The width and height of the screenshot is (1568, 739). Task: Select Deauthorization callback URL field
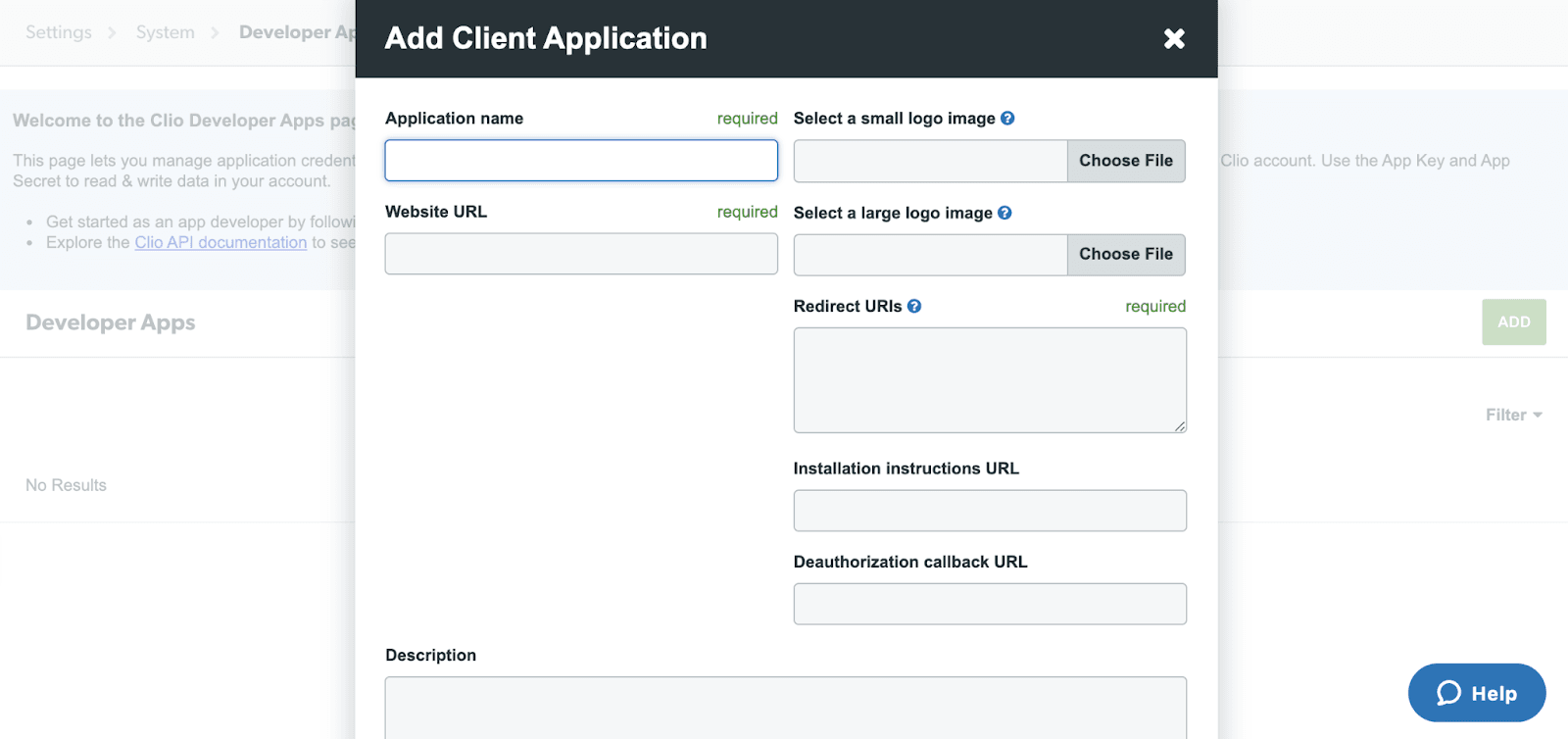click(990, 604)
